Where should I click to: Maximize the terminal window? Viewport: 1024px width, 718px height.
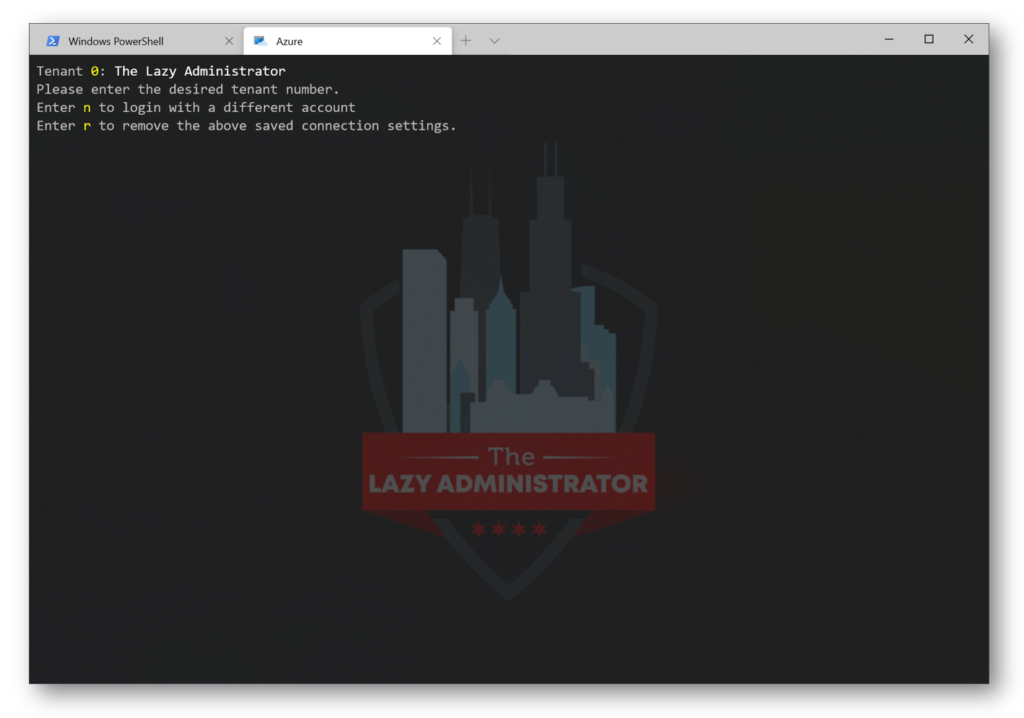pos(929,39)
